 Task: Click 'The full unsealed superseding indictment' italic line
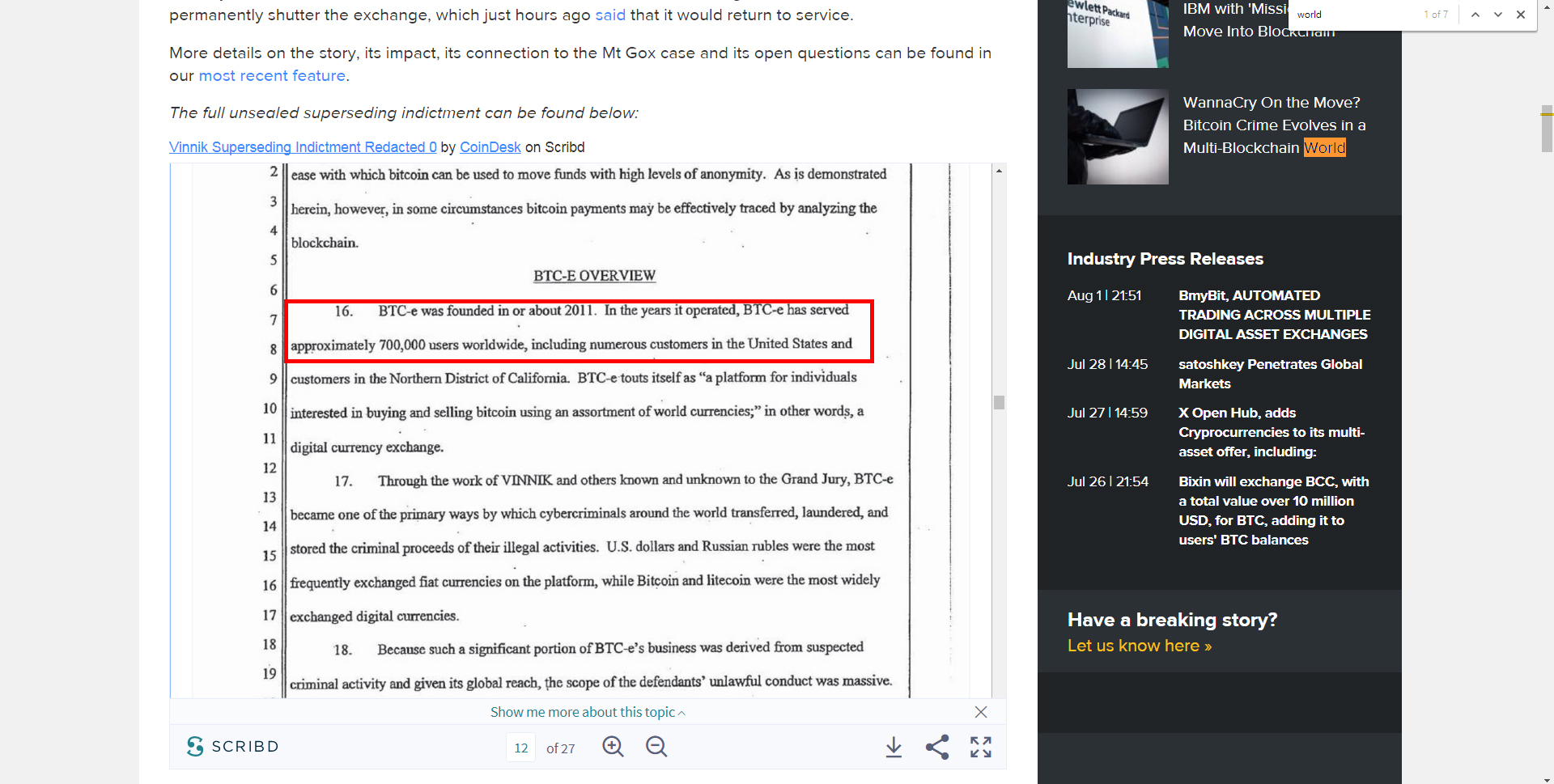click(404, 112)
